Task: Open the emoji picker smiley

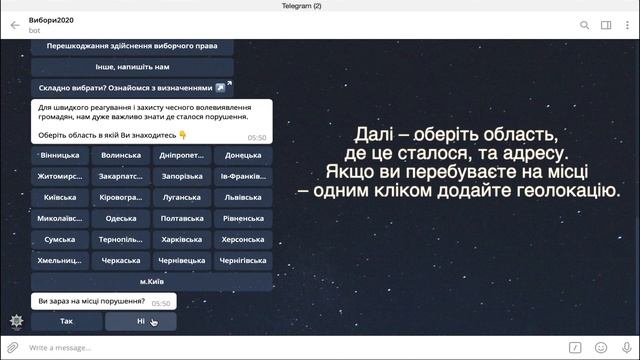Action: point(601,347)
